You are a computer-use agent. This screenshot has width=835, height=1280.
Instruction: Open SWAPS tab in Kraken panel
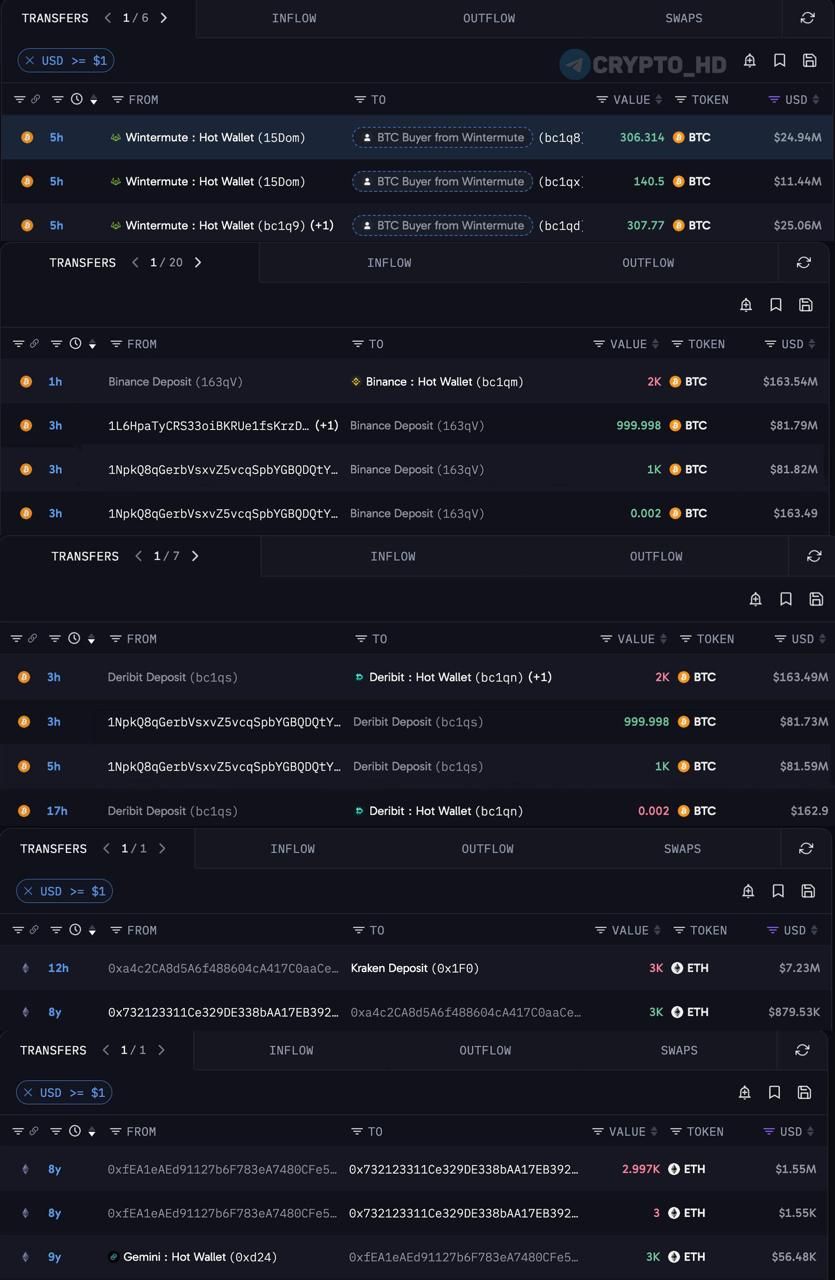pos(682,848)
